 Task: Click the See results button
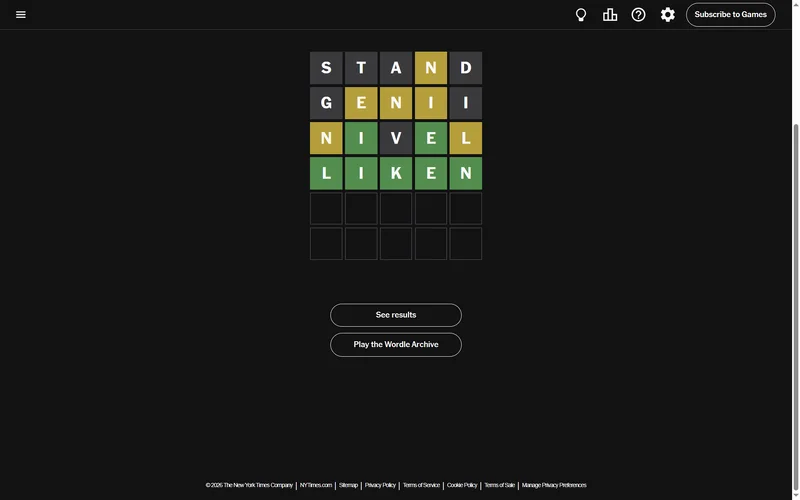tap(396, 315)
